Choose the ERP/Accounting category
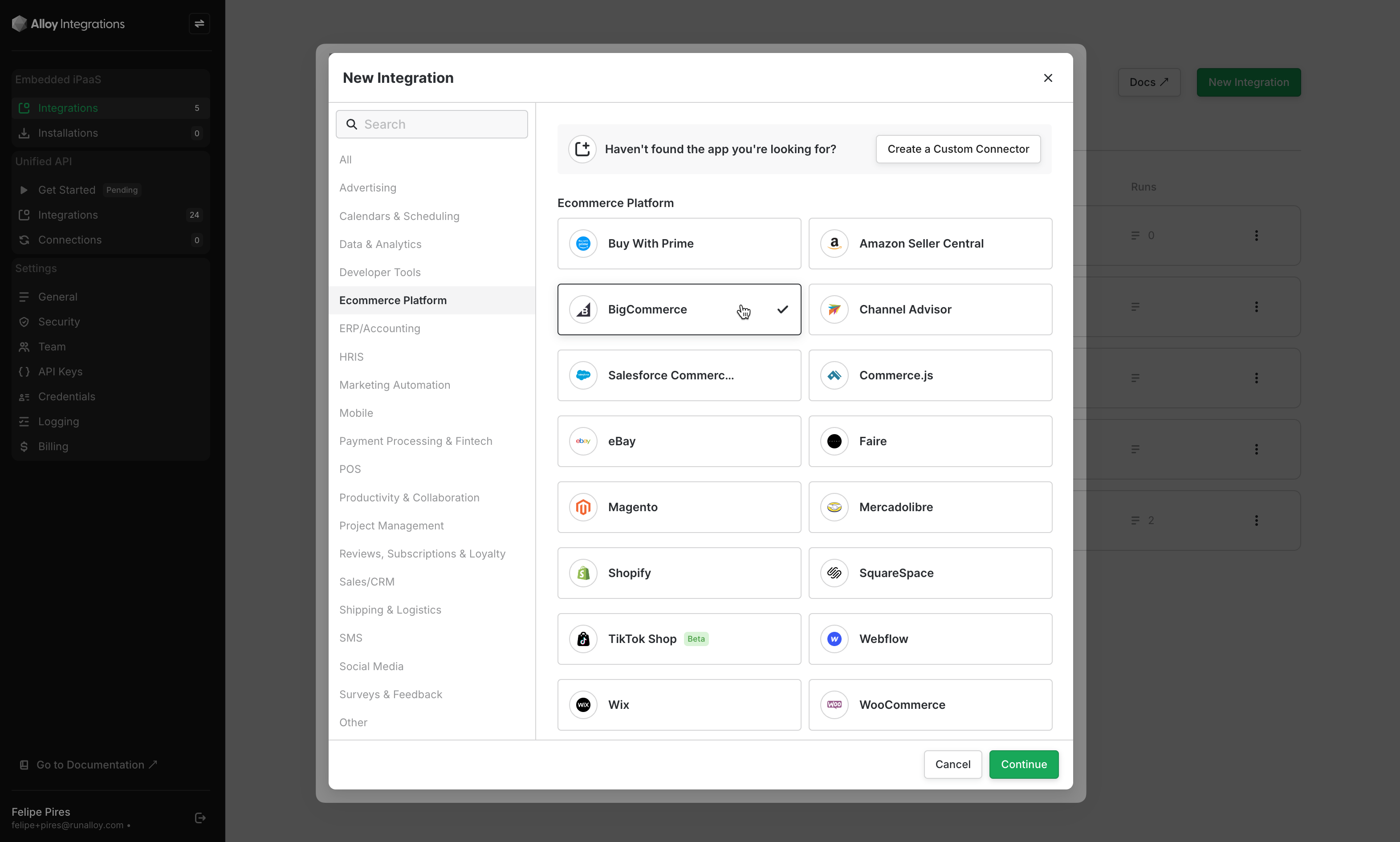This screenshot has height=842, width=1400. (x=379, y=329)
